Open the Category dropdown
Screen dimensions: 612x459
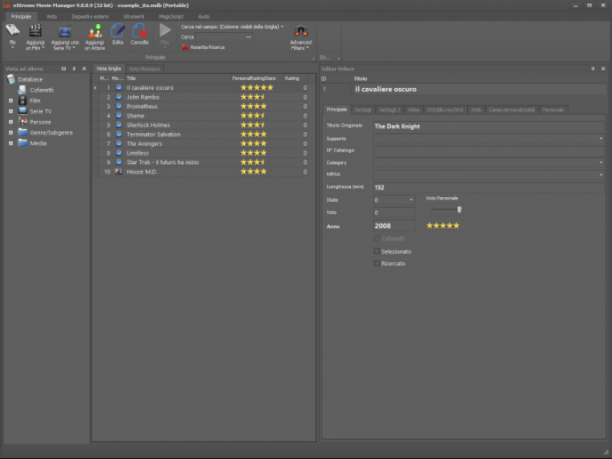[601, 162]
